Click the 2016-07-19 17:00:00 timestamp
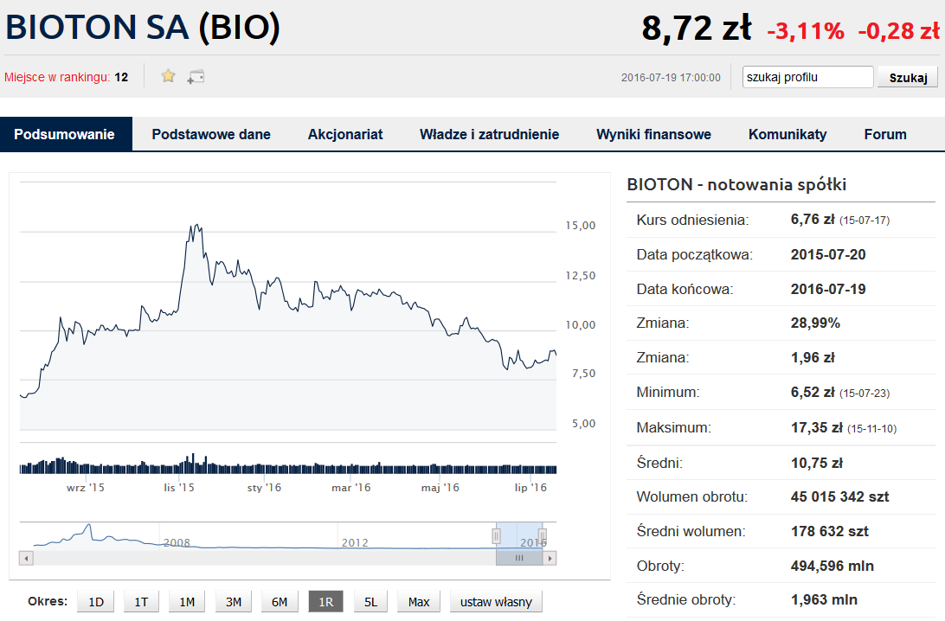 click(671, 77)
